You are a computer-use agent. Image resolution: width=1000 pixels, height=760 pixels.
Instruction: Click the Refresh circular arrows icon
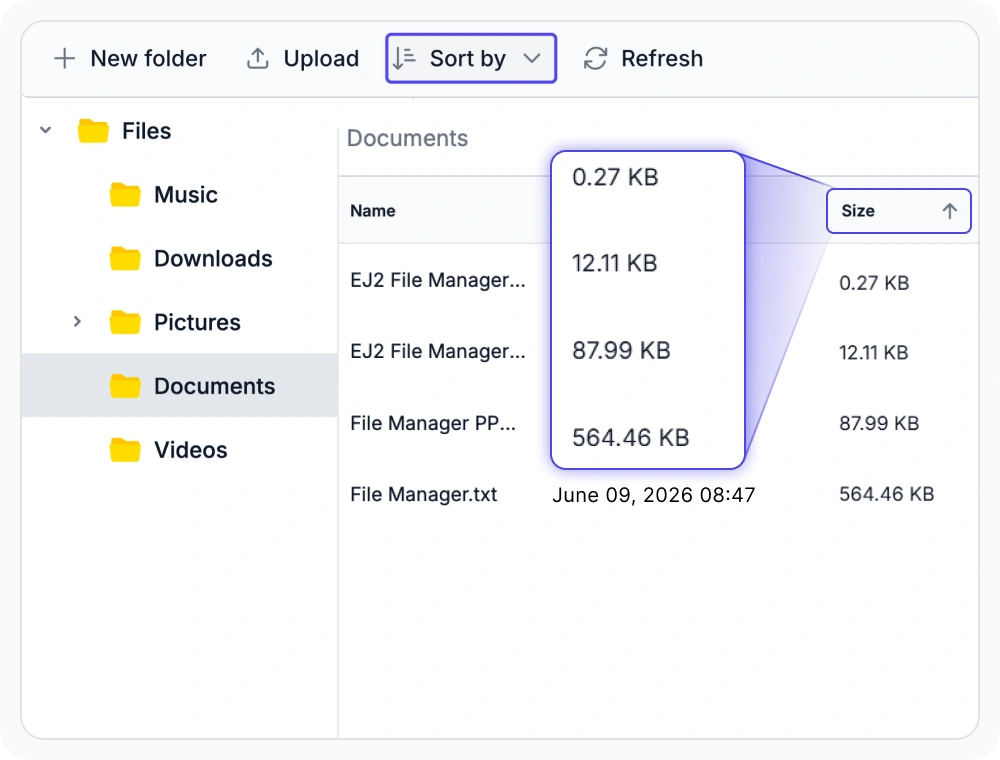tap(596, 59)
